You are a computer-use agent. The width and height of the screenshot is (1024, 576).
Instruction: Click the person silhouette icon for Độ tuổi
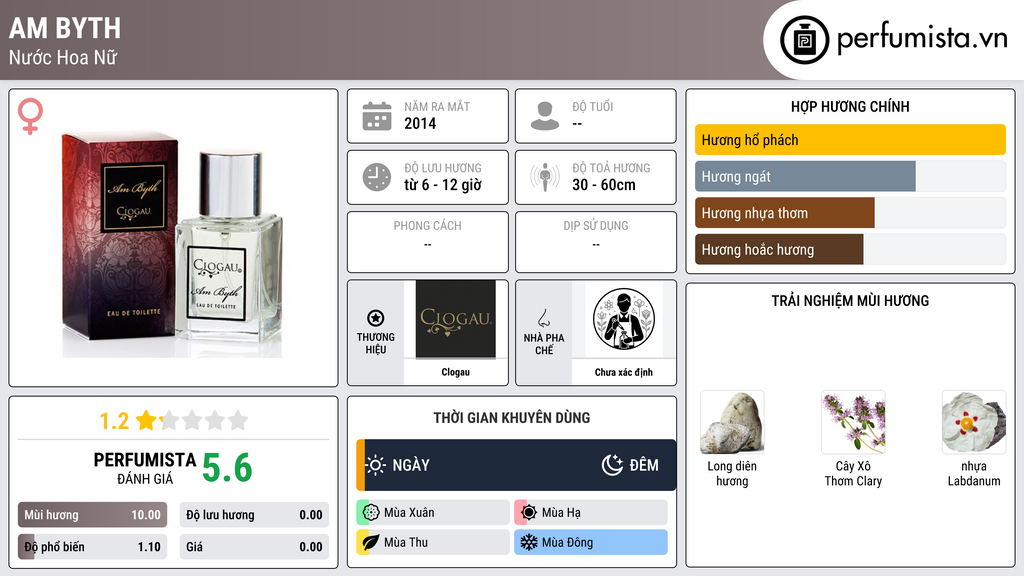(545, 116)
